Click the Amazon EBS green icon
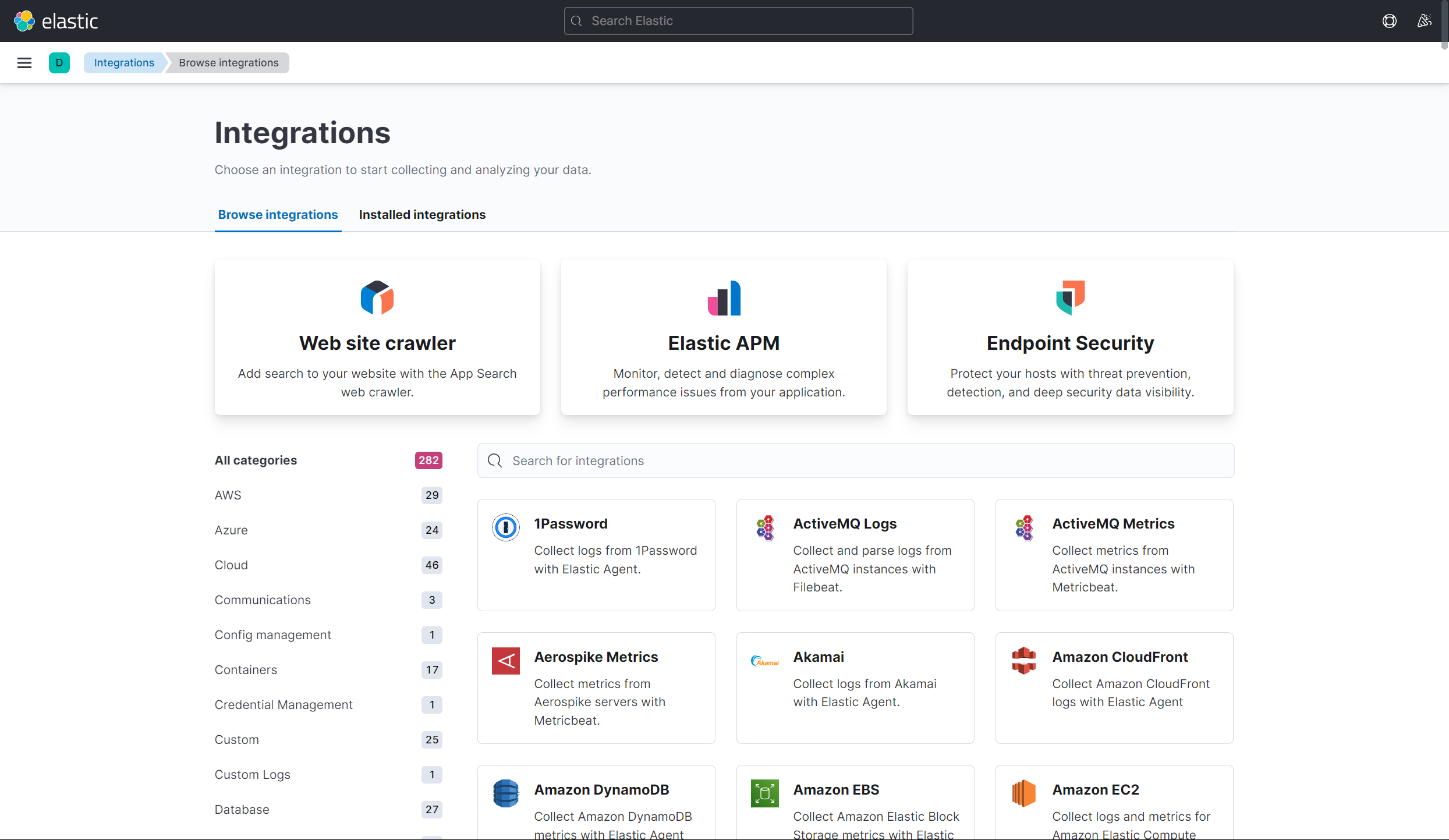 (765, 793)
